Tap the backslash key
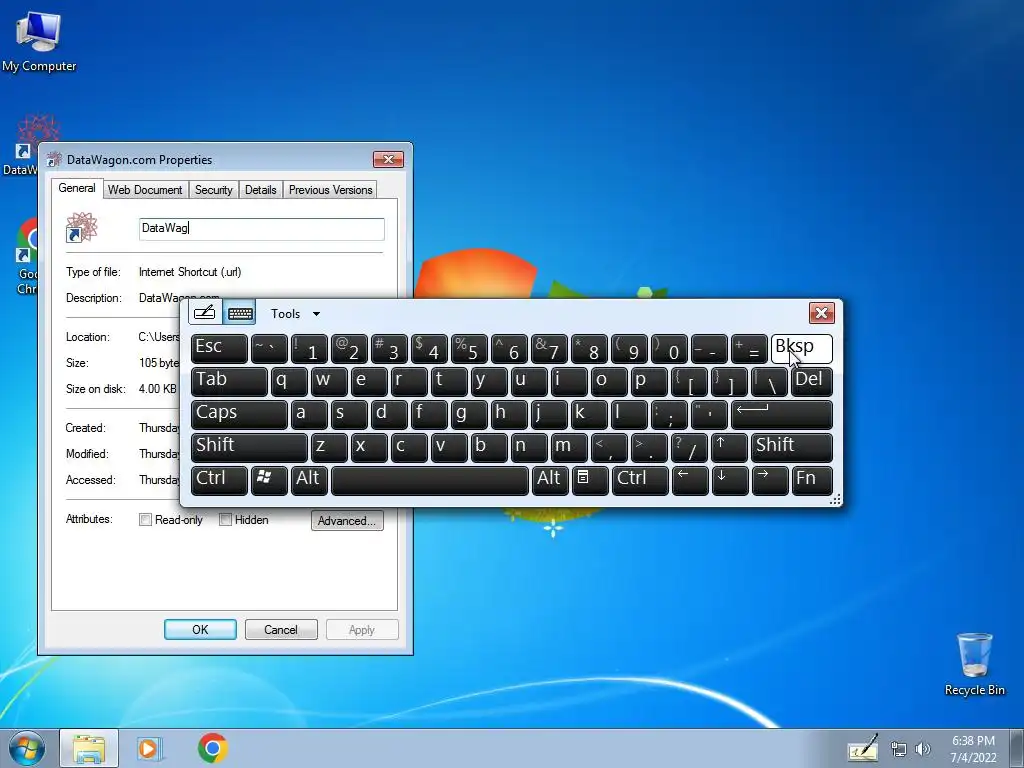 pos(769,381)
